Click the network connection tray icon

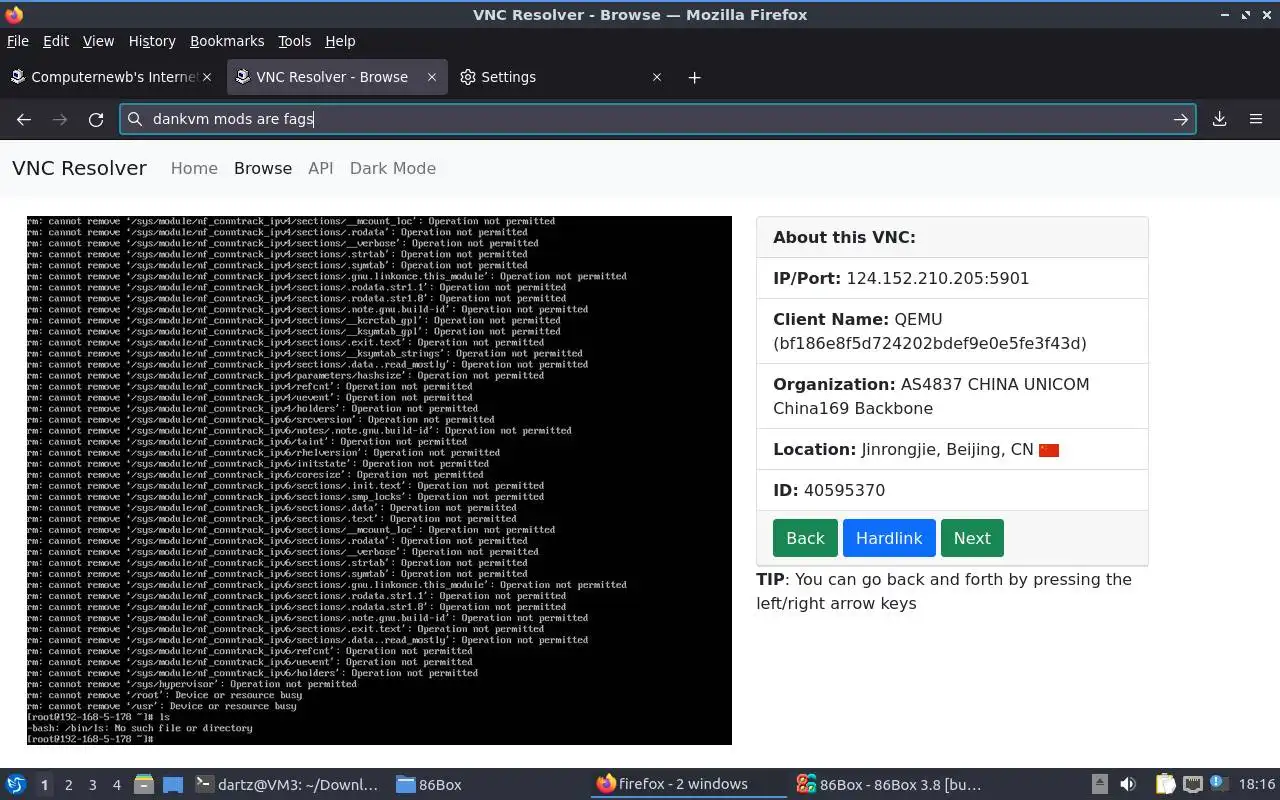click(x=1193, y=785)
